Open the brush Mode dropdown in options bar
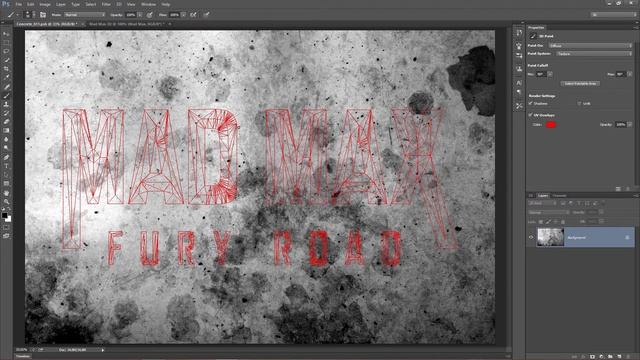640x360 pixels. [x=84, y=15]
